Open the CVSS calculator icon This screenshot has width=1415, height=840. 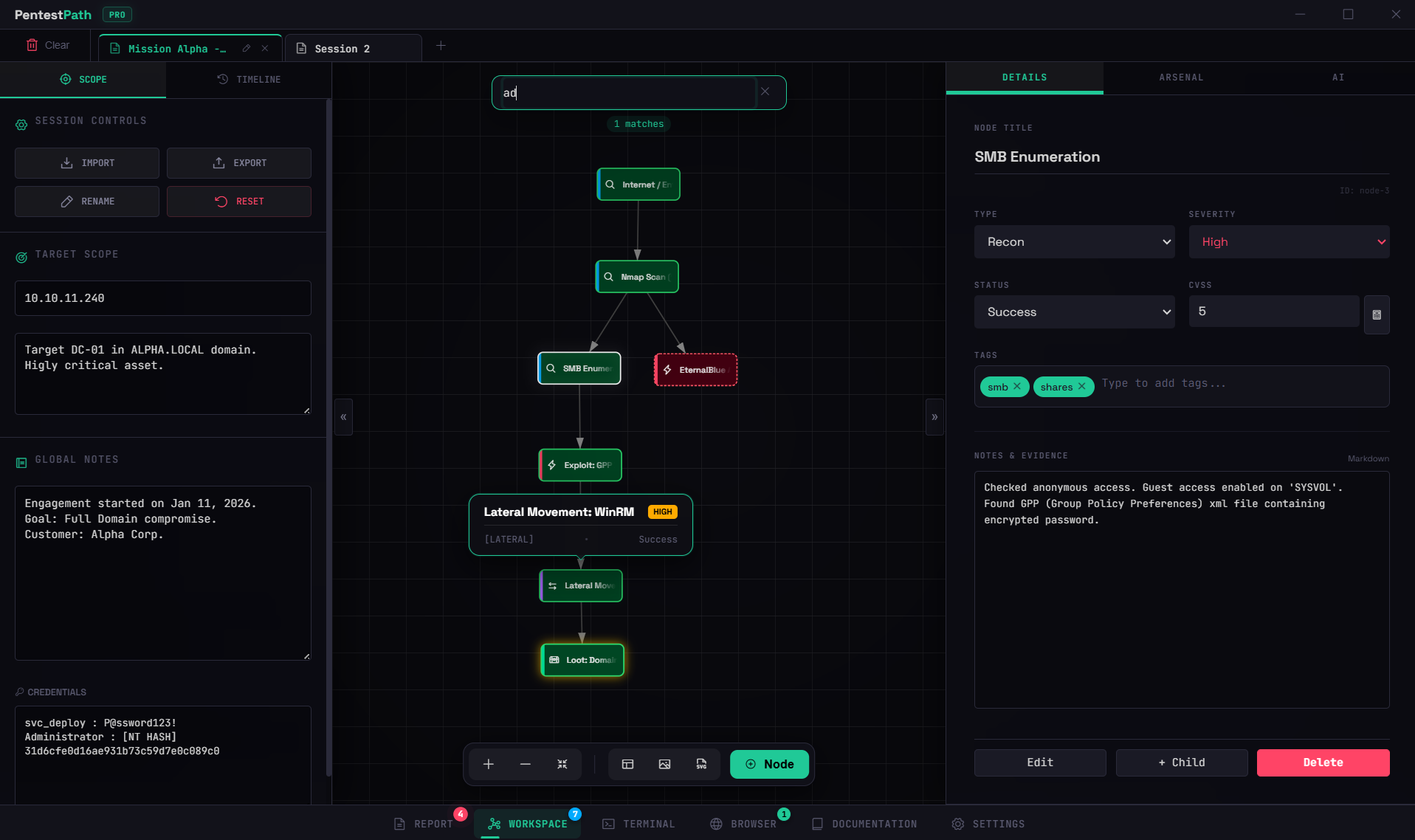coord(1377,314)
